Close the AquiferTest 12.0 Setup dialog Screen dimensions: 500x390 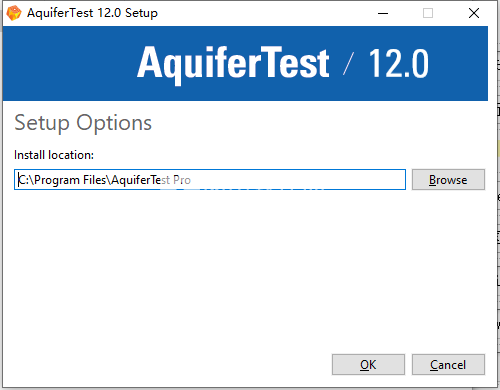click(x=474, y=13)
